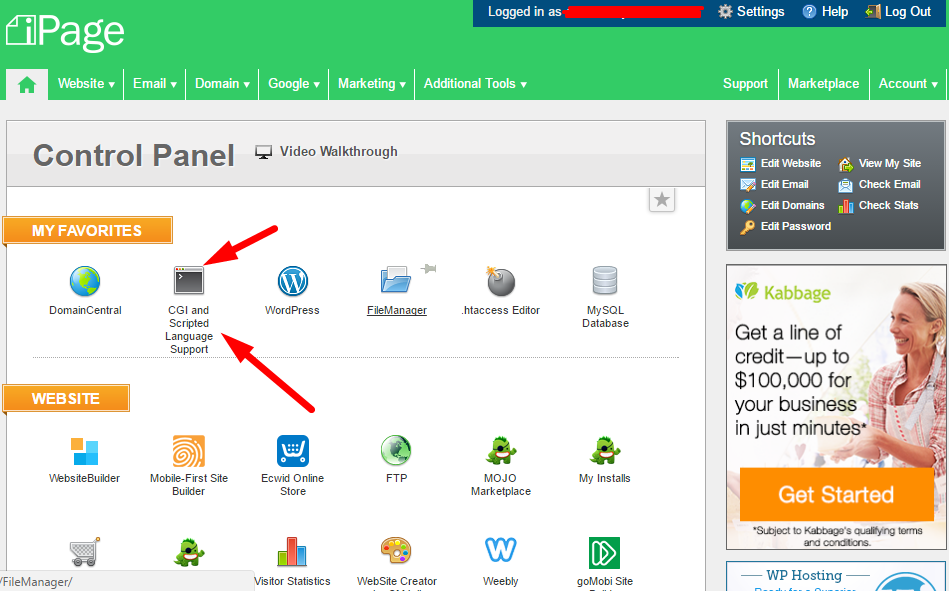Open the WebsiteBuilder icon
The height and width of the screenshot is (591, 949).
click(84, 451)
